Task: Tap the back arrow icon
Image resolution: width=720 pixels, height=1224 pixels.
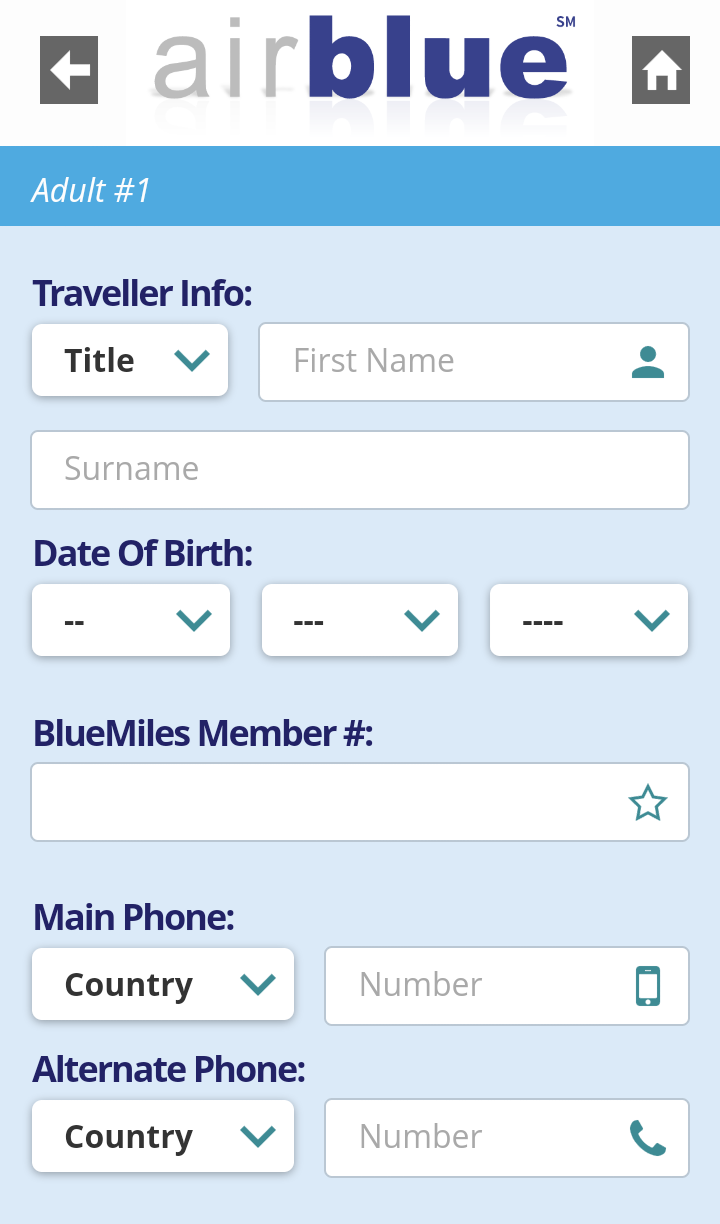Action: pyautogui.click(x=69, y=70)
